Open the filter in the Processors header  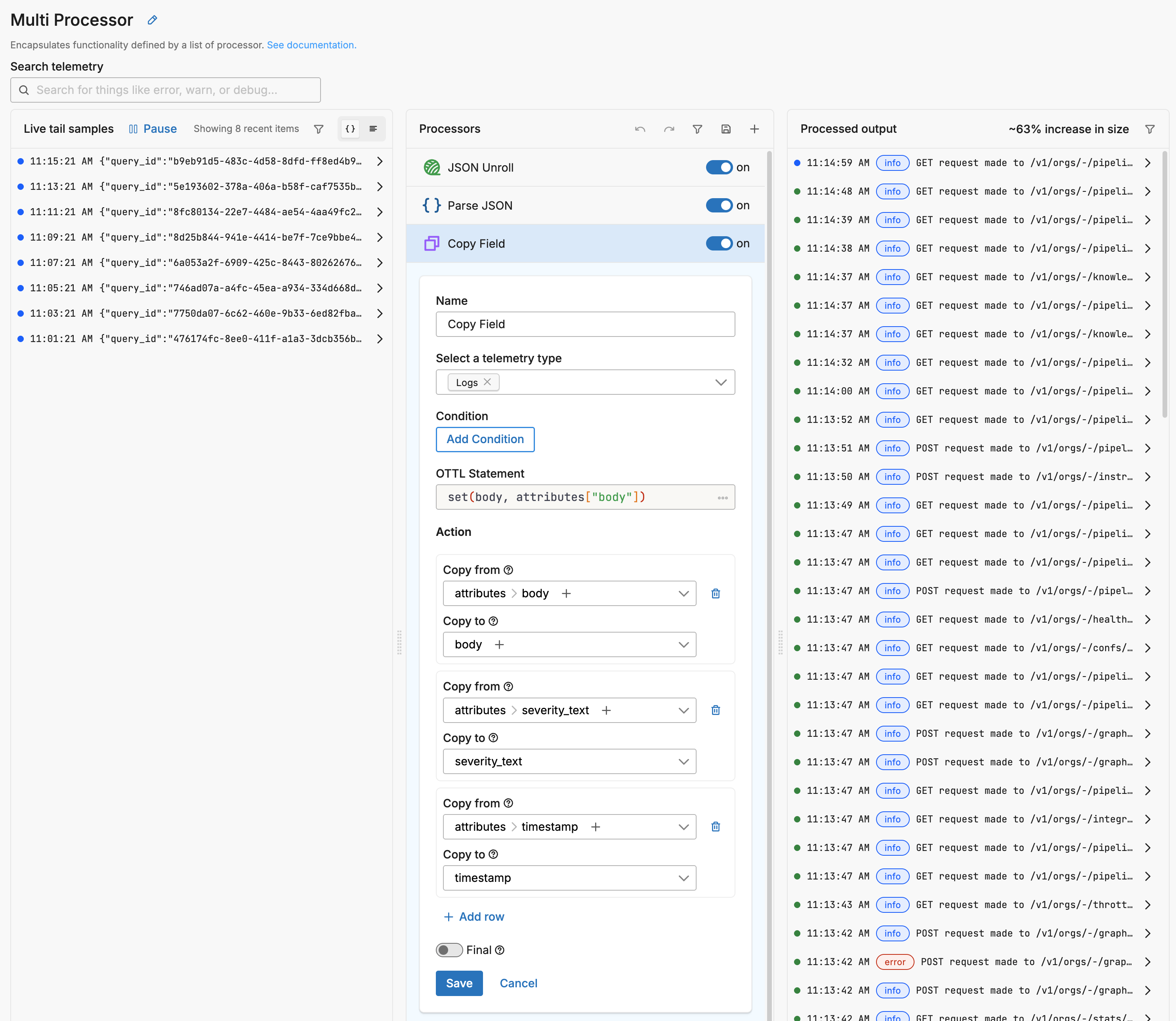pos(697,129)
